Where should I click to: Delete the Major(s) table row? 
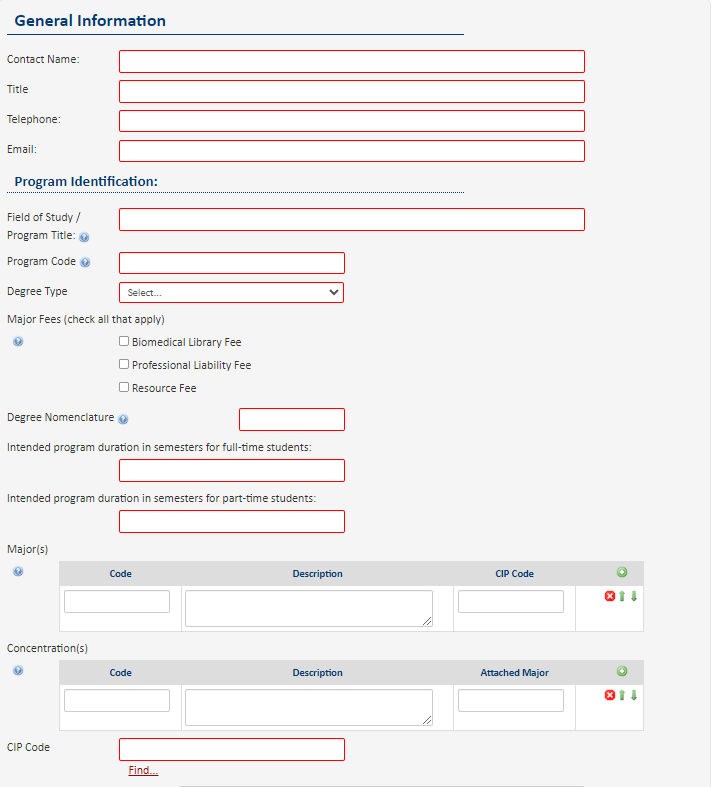point(610,596)
